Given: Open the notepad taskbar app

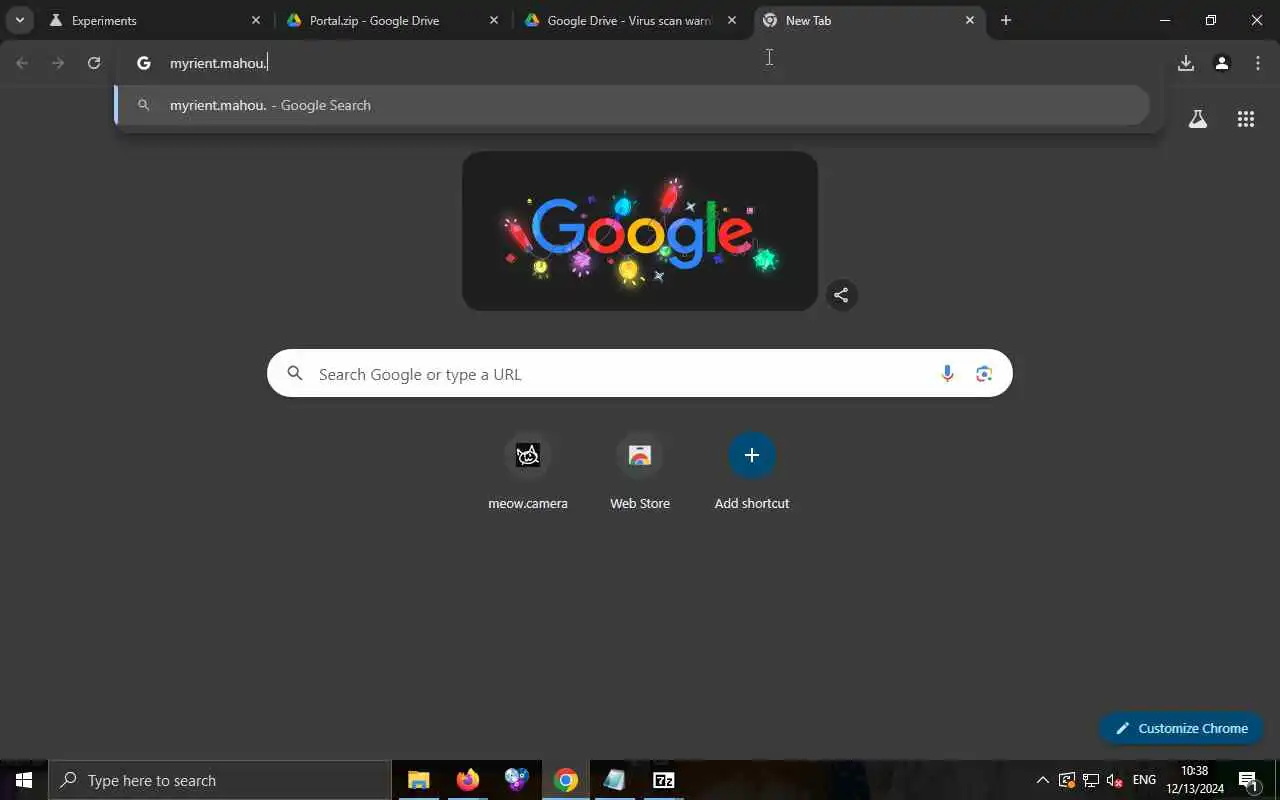Looking at the screenshot, I should coord(614,780).
